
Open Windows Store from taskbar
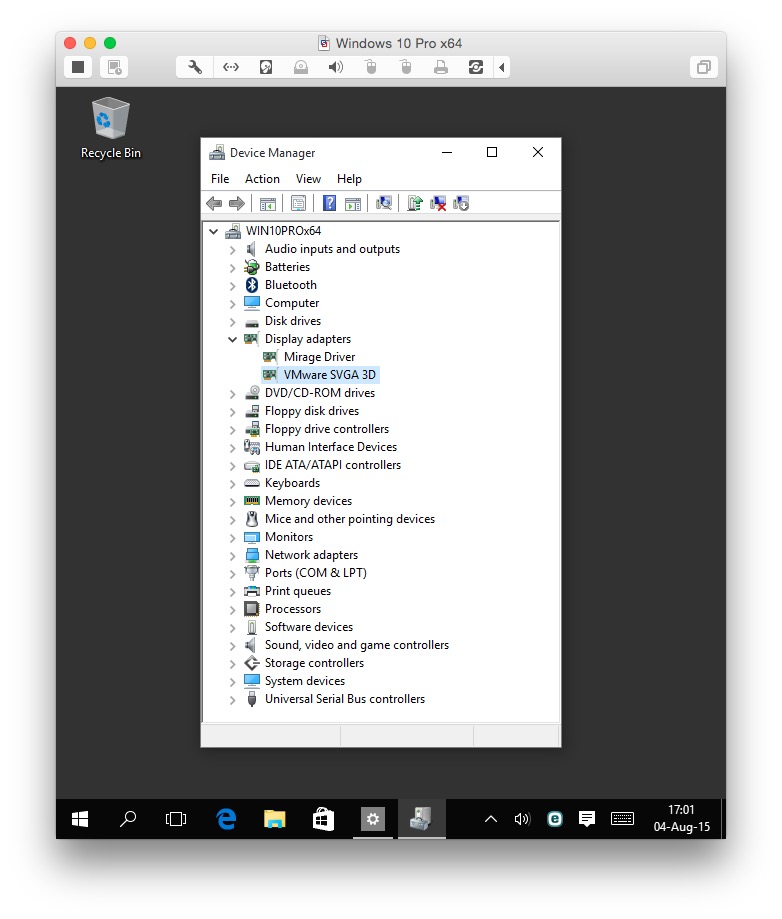click(x=323, y=819)
